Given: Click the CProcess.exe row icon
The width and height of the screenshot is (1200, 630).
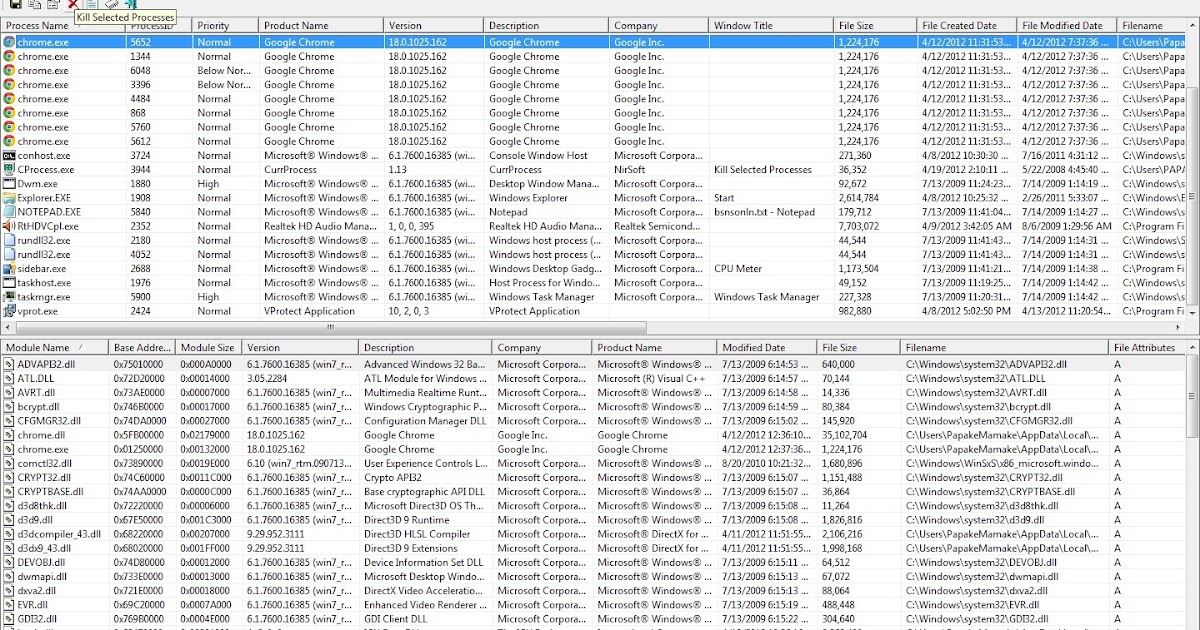Looking at the screenshot, I should coord(9,169).
